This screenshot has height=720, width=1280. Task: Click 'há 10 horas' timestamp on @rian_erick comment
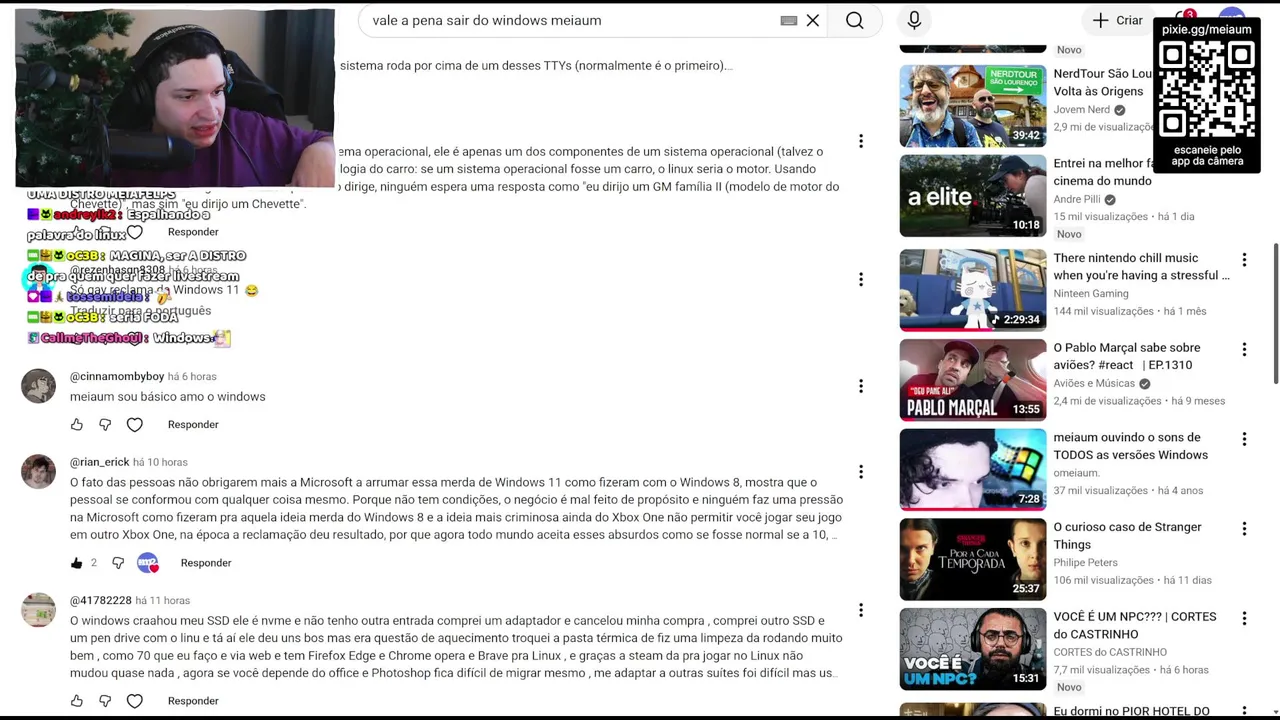(x=160, y=463)
